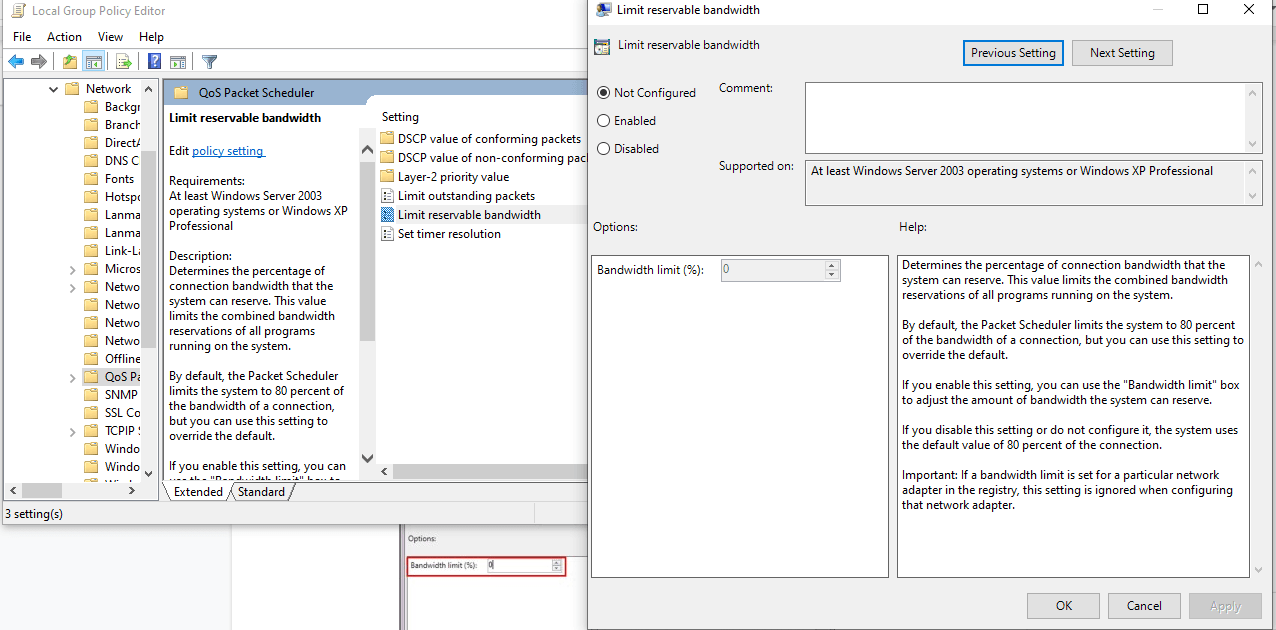1276x630 pixels.
Task: Open Help via the question mark icon
Action: [155, 62]
